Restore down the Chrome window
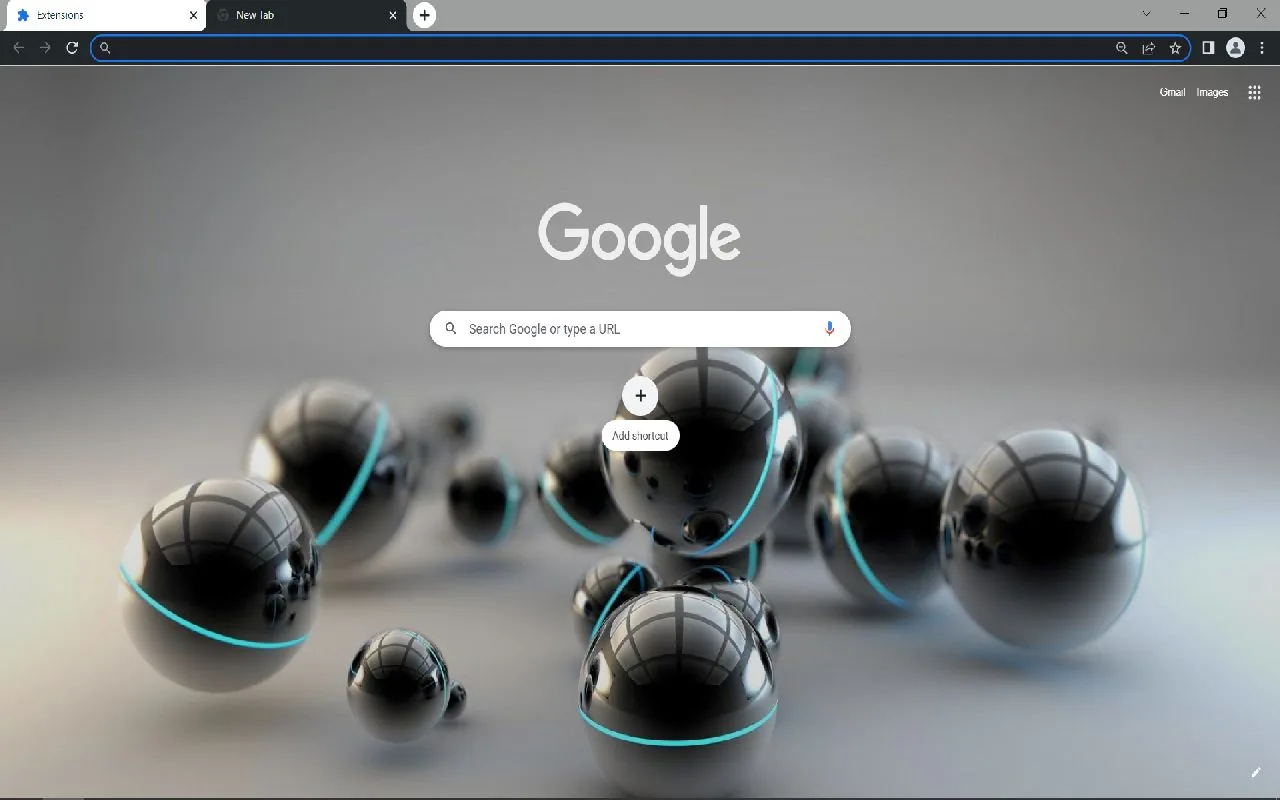Viewport: 1280px width, 800px height. [1222, 14]
